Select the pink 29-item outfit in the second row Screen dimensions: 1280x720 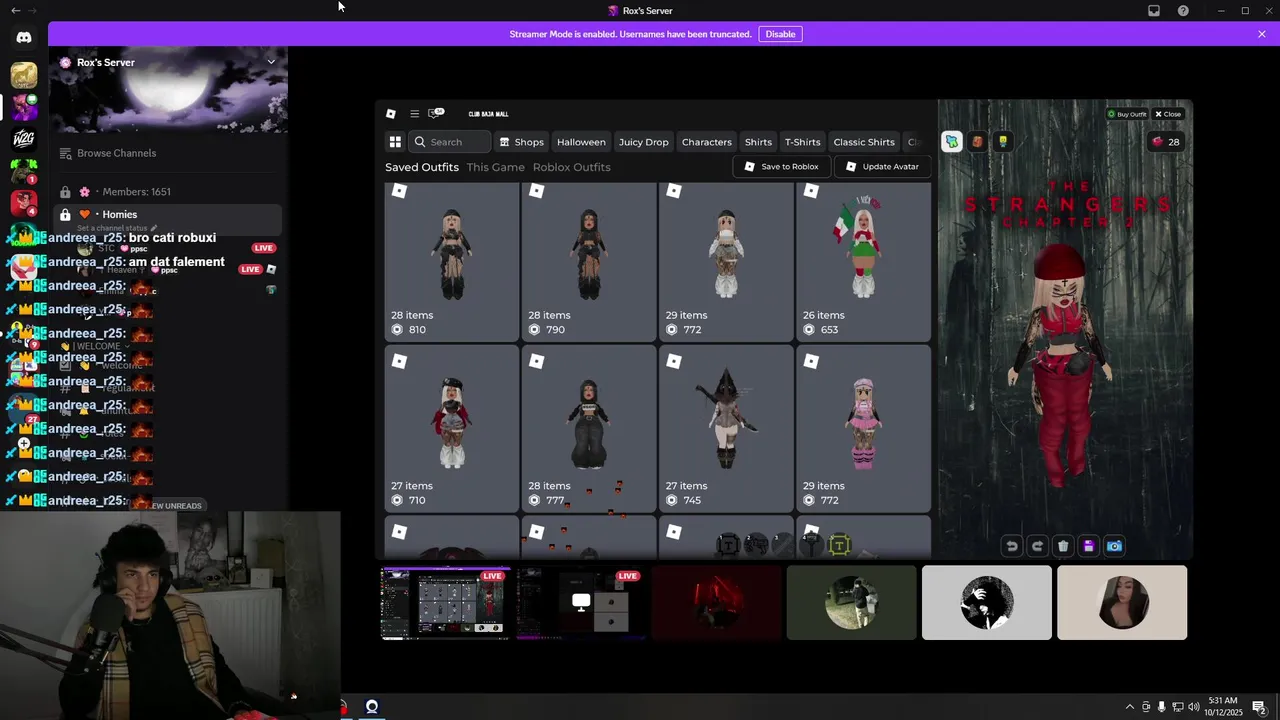point(863,429)
